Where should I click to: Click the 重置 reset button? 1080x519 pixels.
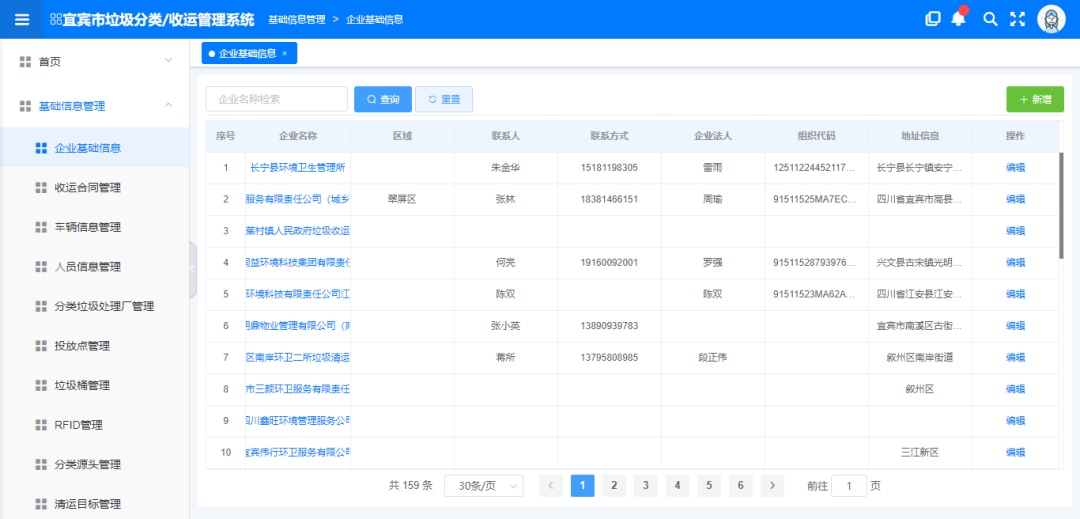click(x=444, y=99)
